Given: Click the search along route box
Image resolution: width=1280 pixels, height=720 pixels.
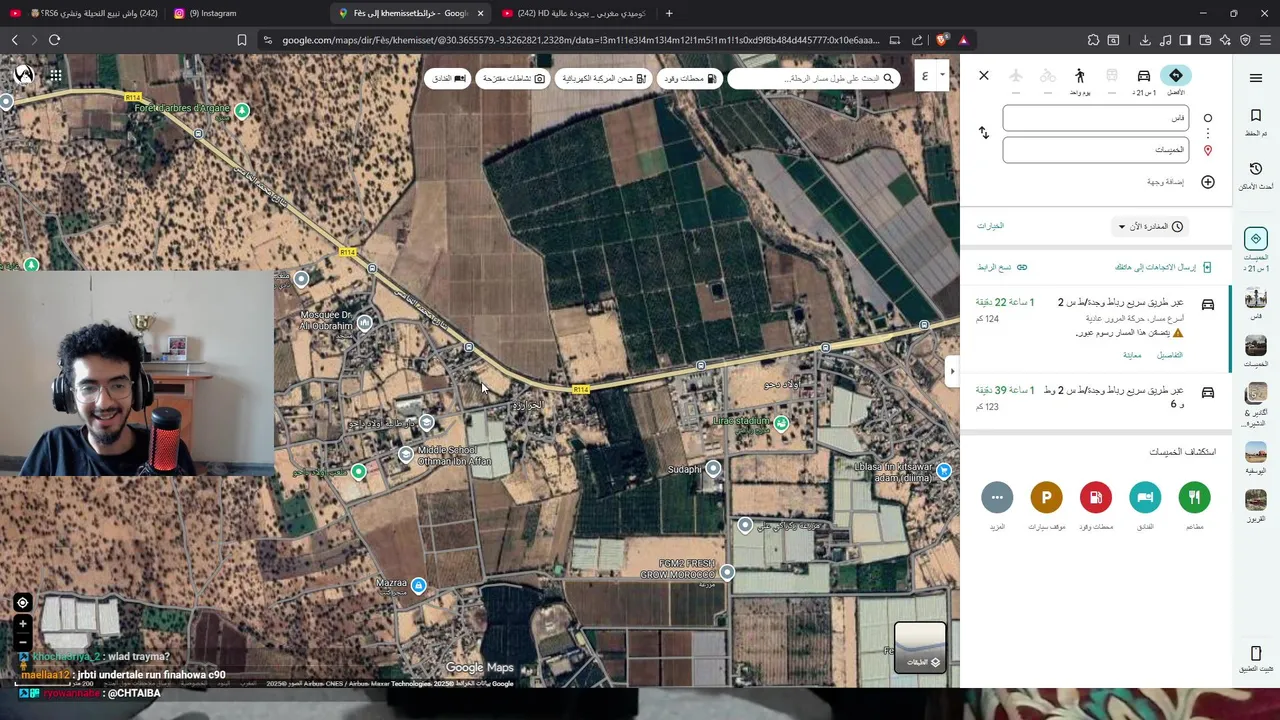Looking at the screenshot, I should point(813,78).
